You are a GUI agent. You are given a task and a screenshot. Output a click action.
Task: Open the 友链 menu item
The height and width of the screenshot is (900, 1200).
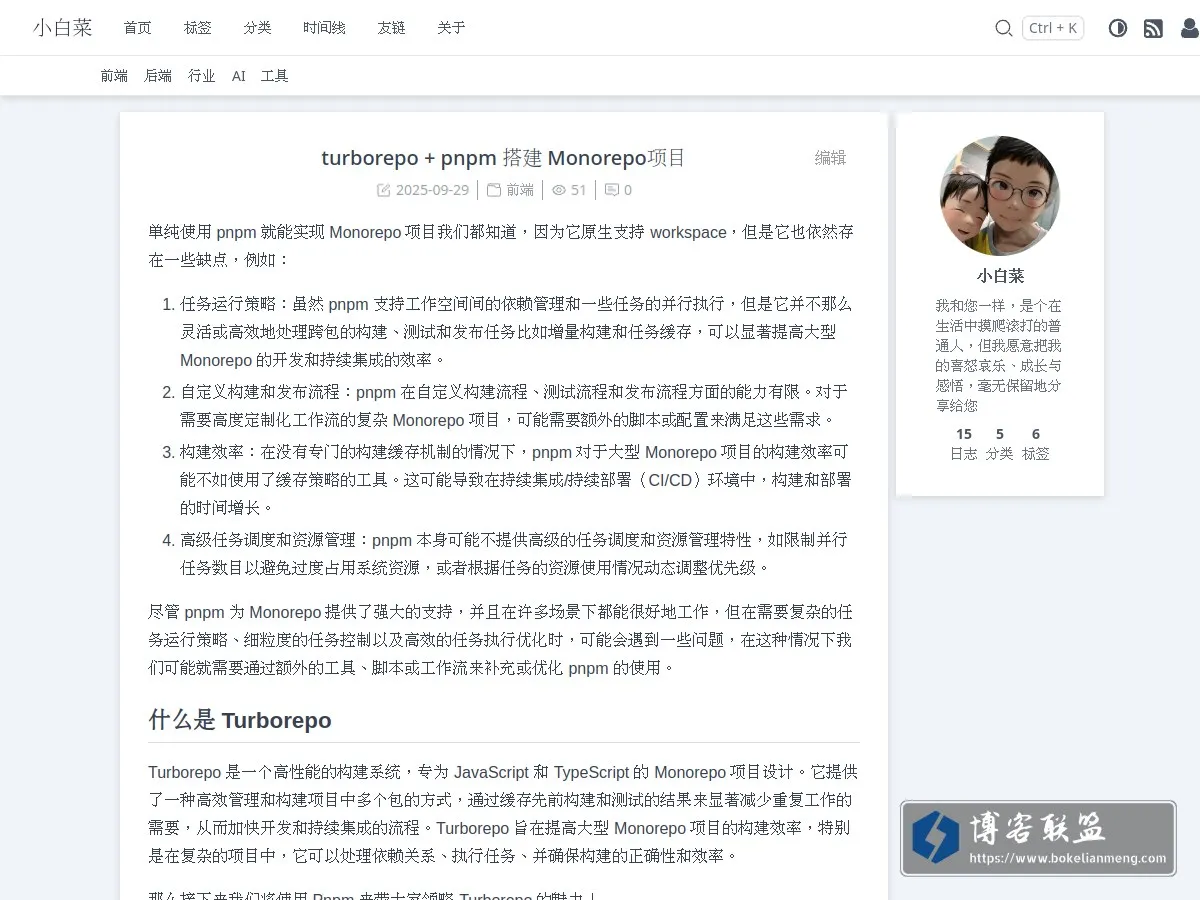(391, 28)
